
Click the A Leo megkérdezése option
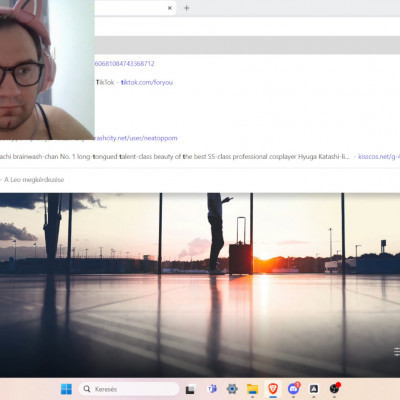[34, 180]
